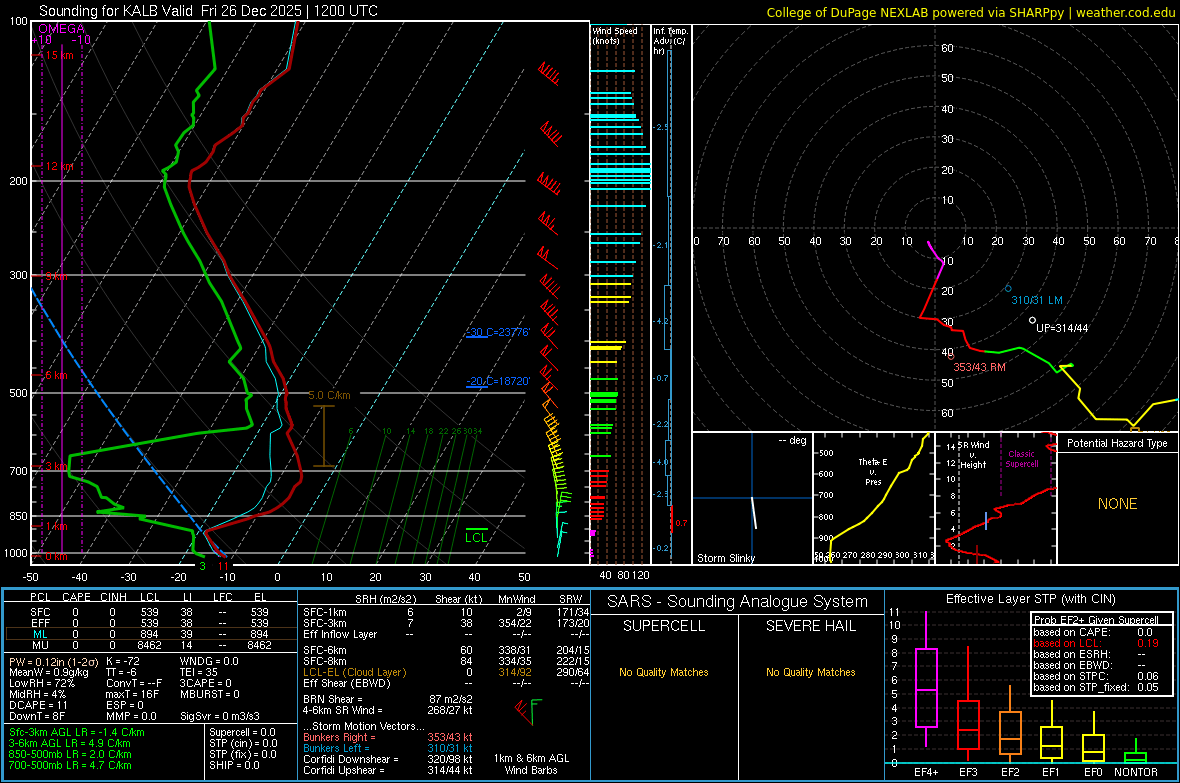Screen dimensions: 1180x783
Task: Click the 5.0 C/km lapse rate label
Action: (x=329, y=395)
